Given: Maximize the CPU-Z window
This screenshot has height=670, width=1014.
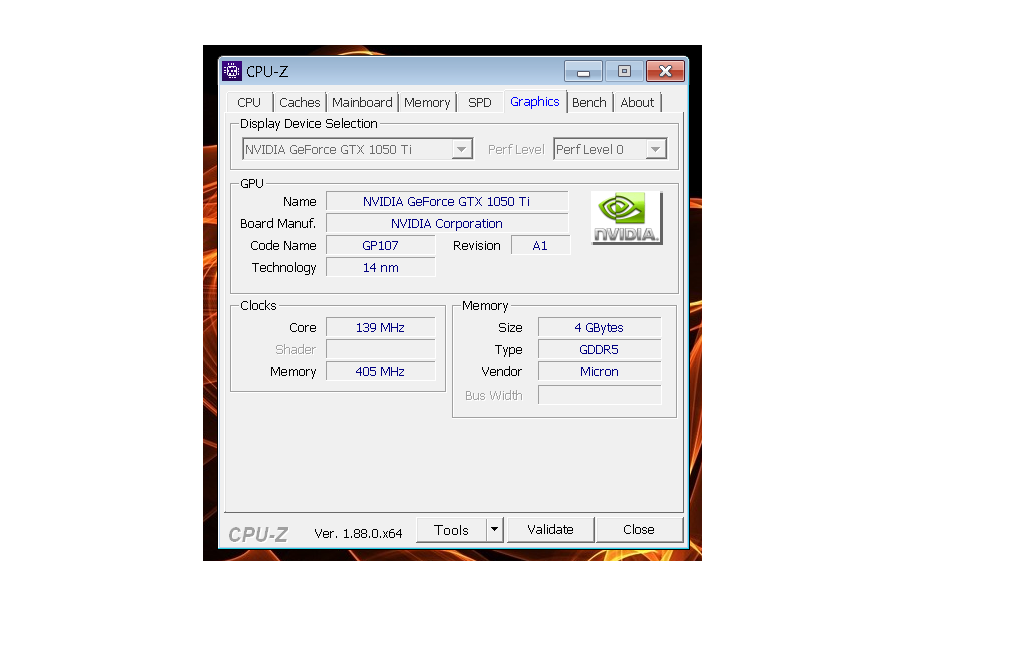Looking at the screenshot, I should tap(624, 71).
